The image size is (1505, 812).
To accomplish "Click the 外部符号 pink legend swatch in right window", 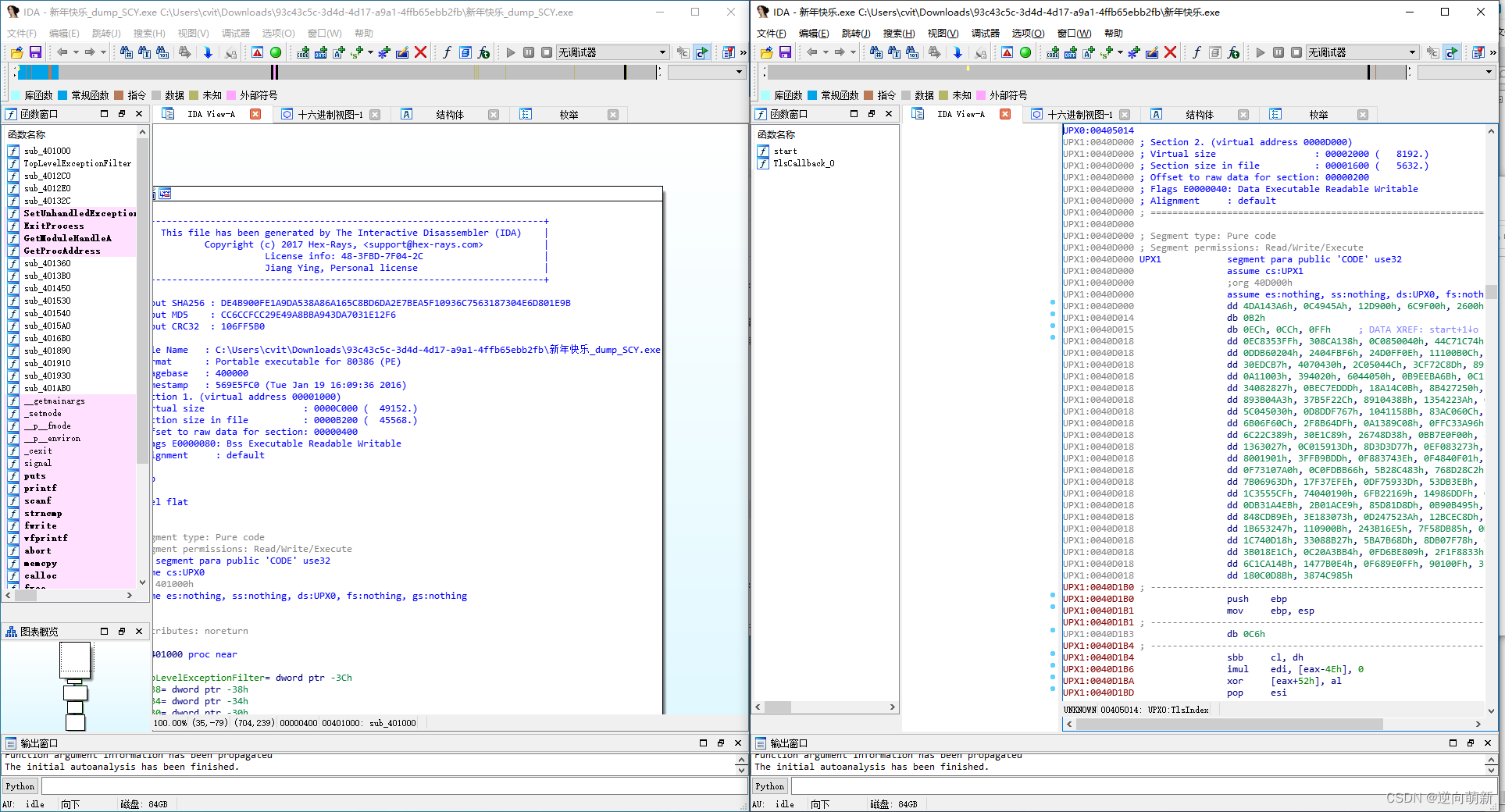I will pyautogui.click(x=982, y=95).
